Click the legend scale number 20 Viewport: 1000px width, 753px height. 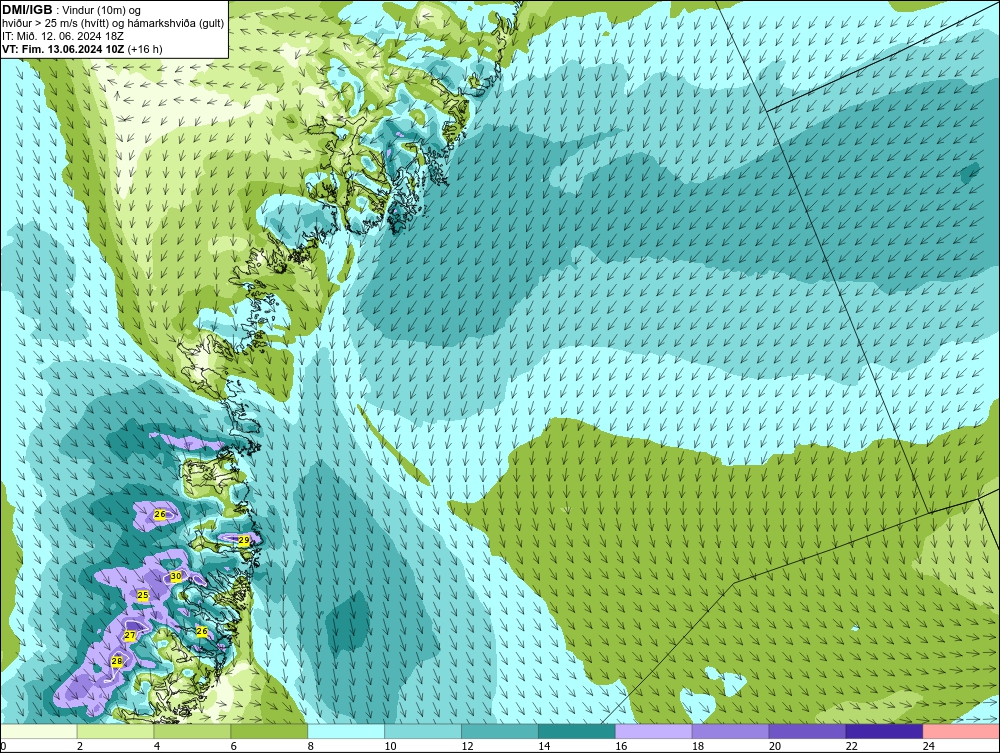coord(775,746)
